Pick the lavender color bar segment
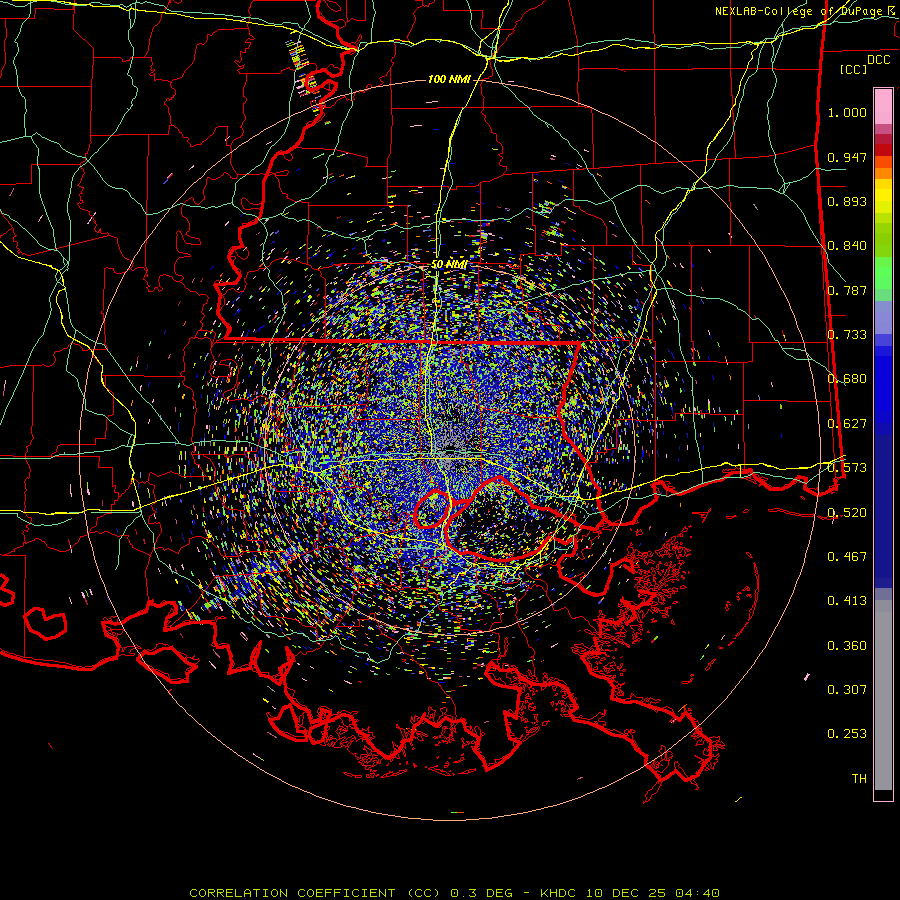Screen dimensions: 900x900 (883, 317)
